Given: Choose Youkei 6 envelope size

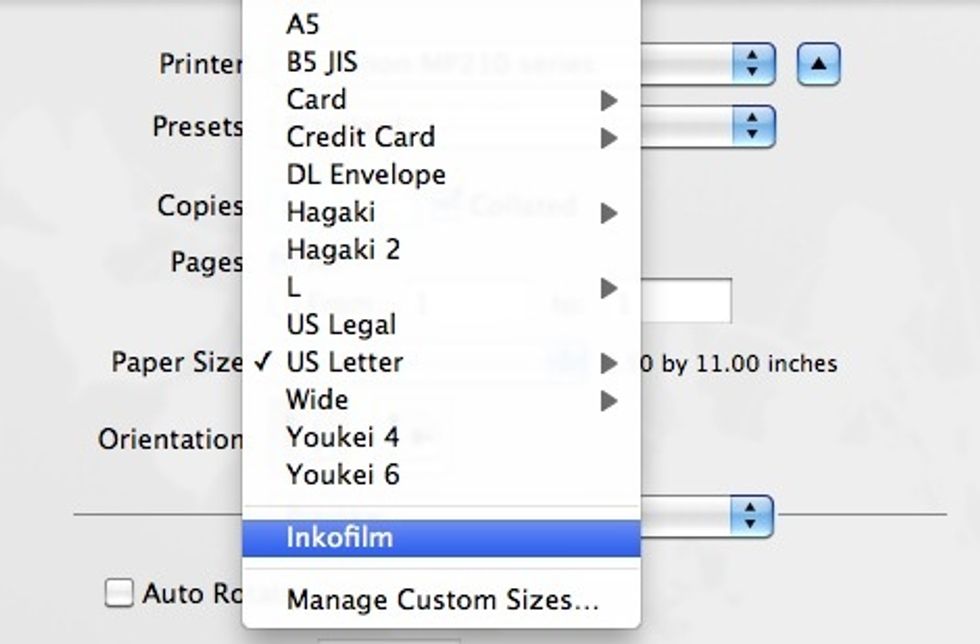Looking at the screenshot, I should click(x=343, y=475).
